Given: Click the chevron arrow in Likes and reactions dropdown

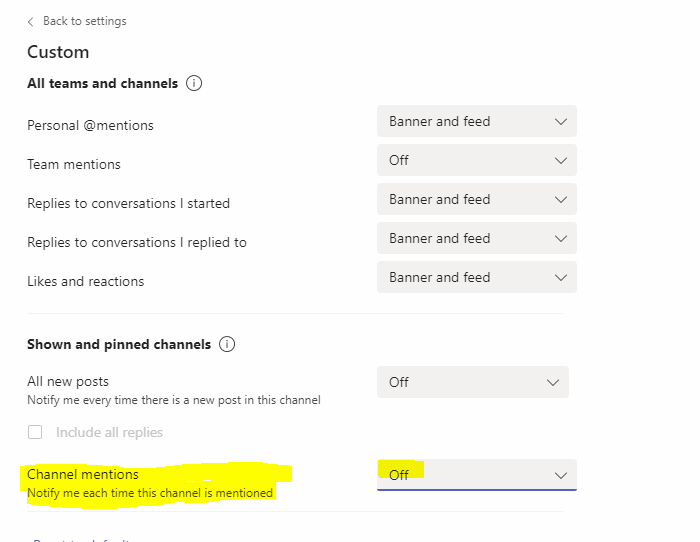Looking at the screenshot, I should [561, 277].
